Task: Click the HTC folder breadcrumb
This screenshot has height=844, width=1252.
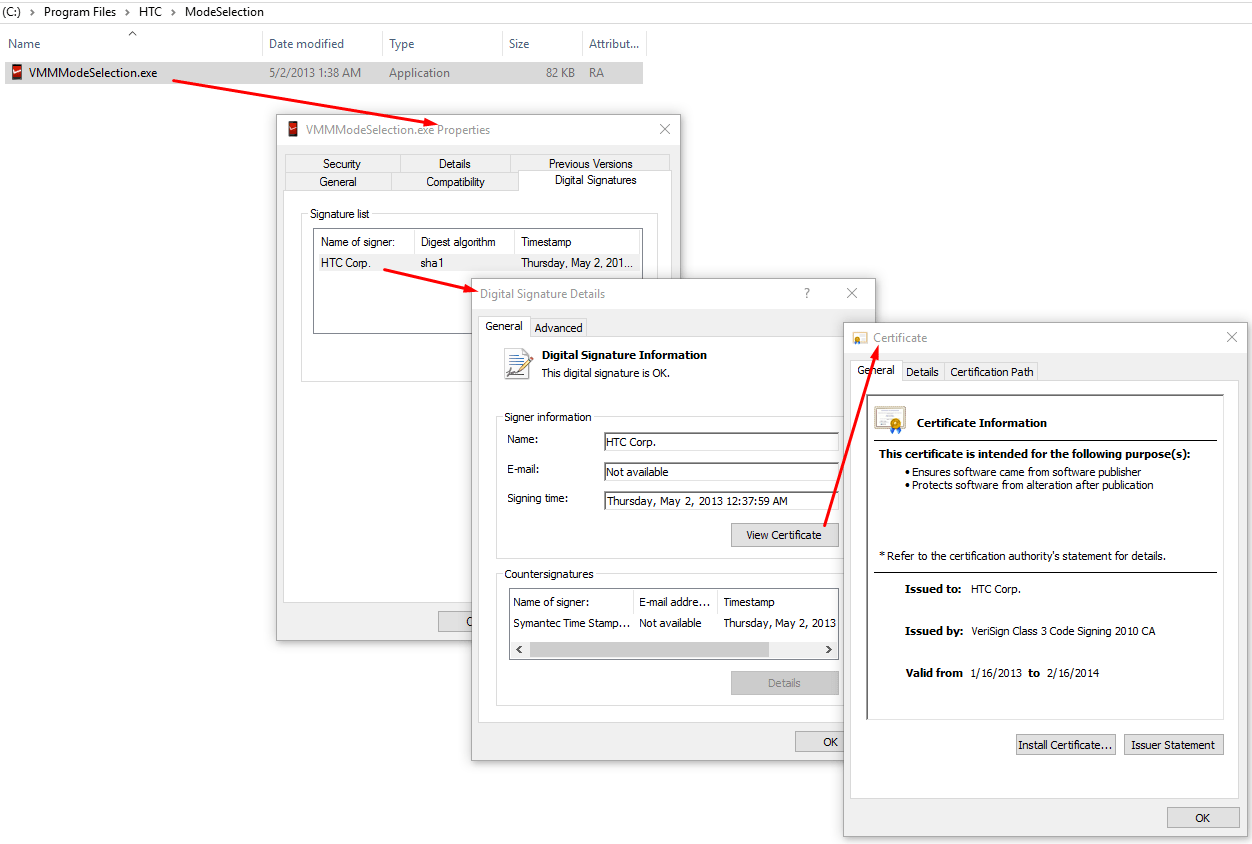Action: click(149, 12)
